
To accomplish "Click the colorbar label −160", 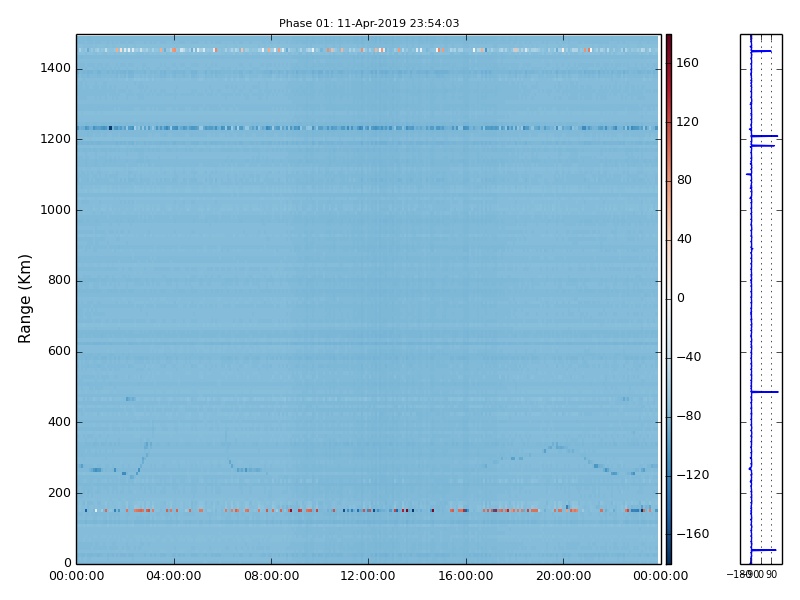I will pyautogui.click(x=693, y=534).
